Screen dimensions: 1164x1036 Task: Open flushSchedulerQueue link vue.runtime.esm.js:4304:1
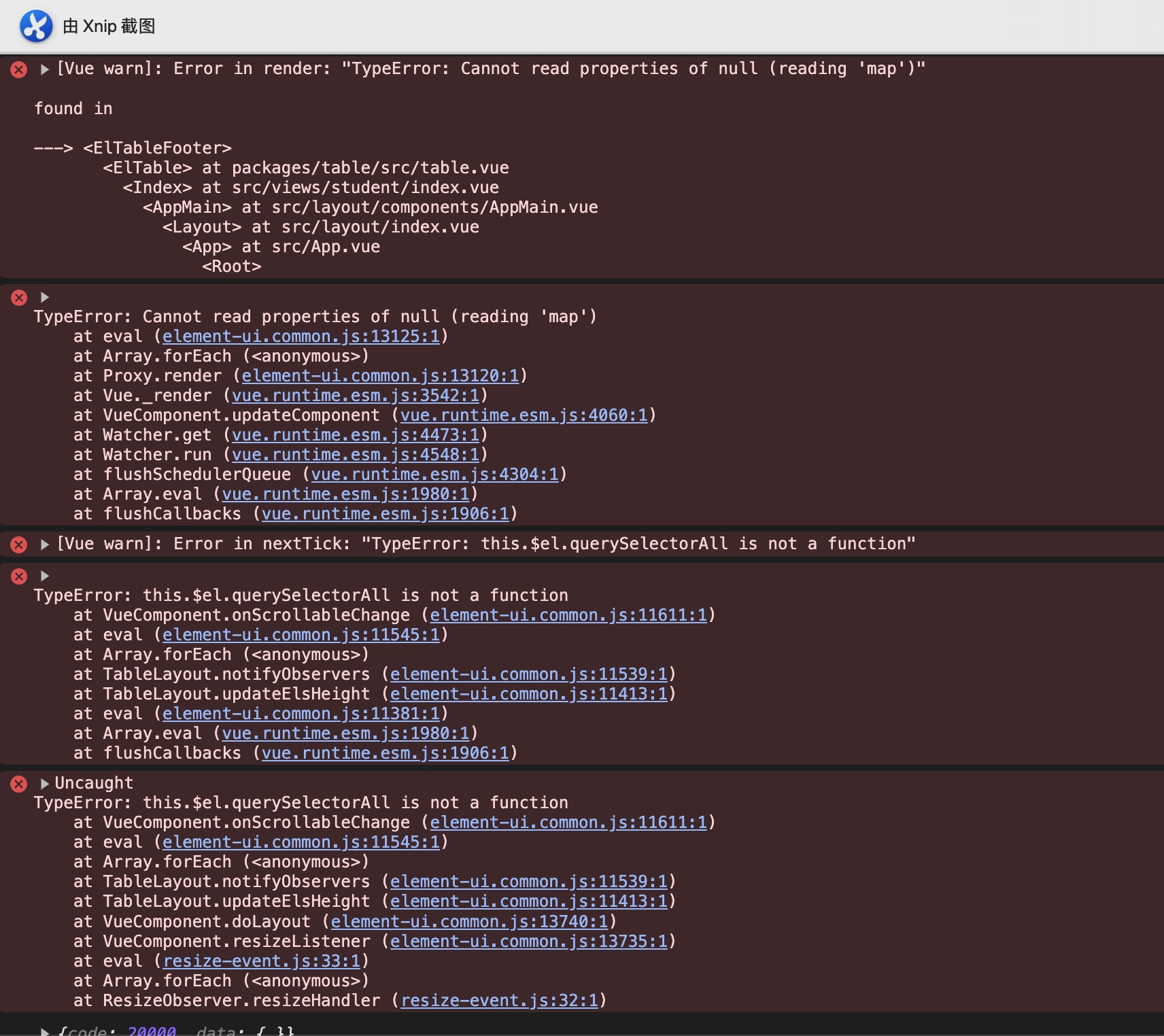pyautogui.click(x=435, y=474)
